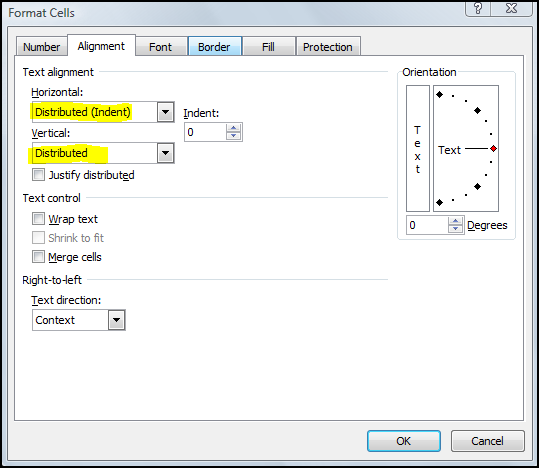
Task: Decrease orientation Degrees with down arrow
Action: pos(455,229)
